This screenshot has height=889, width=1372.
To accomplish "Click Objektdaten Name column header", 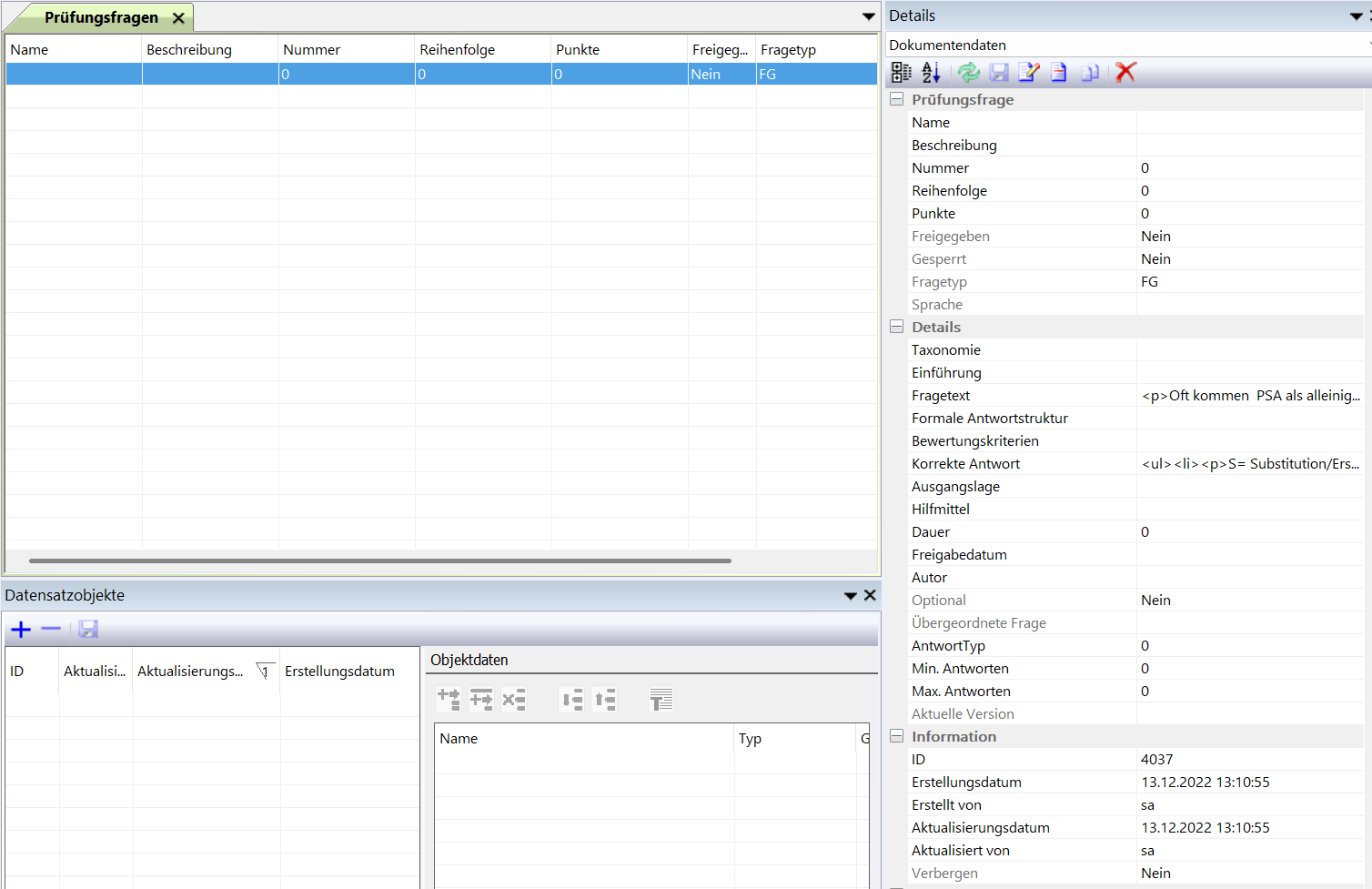I will click(584, 739).
